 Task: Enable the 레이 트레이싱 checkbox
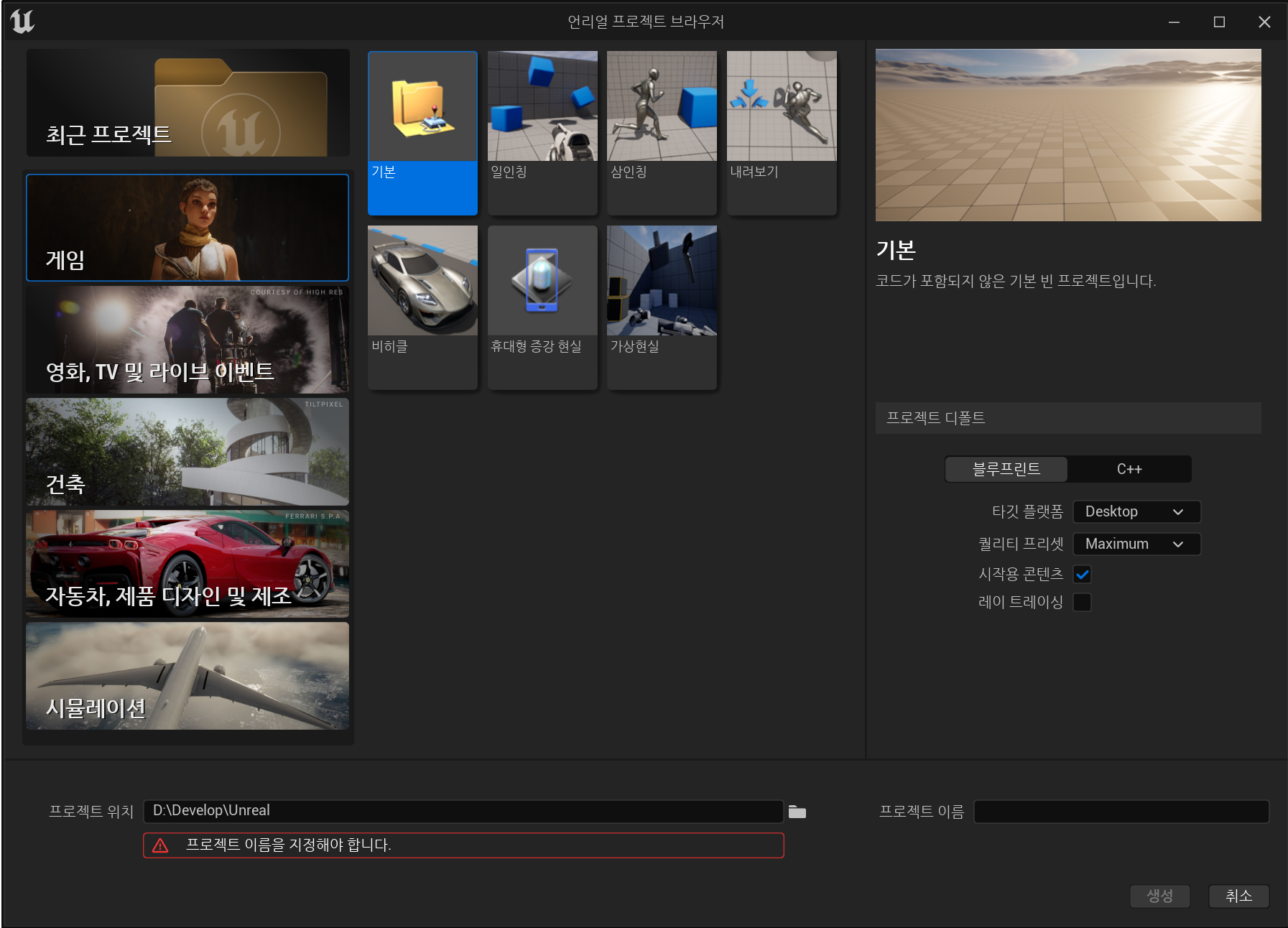coord(1083,602)
